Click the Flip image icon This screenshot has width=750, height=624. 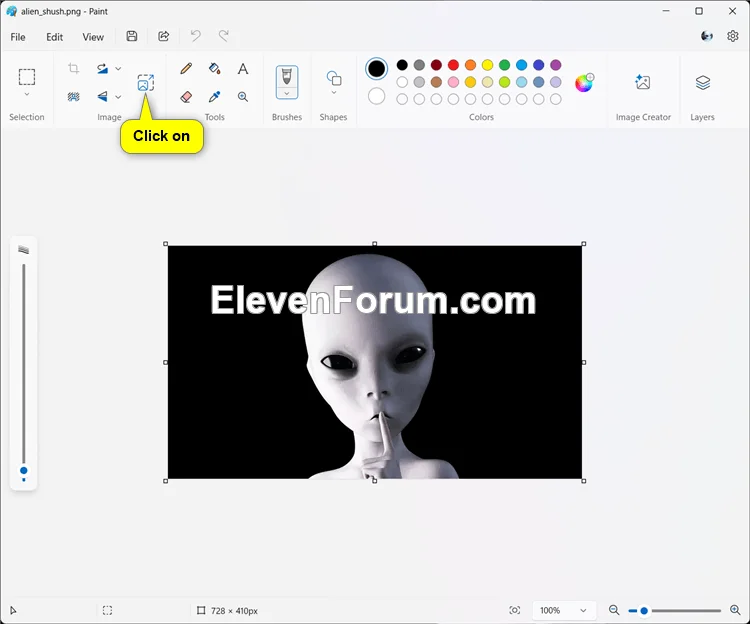(102, 97)
